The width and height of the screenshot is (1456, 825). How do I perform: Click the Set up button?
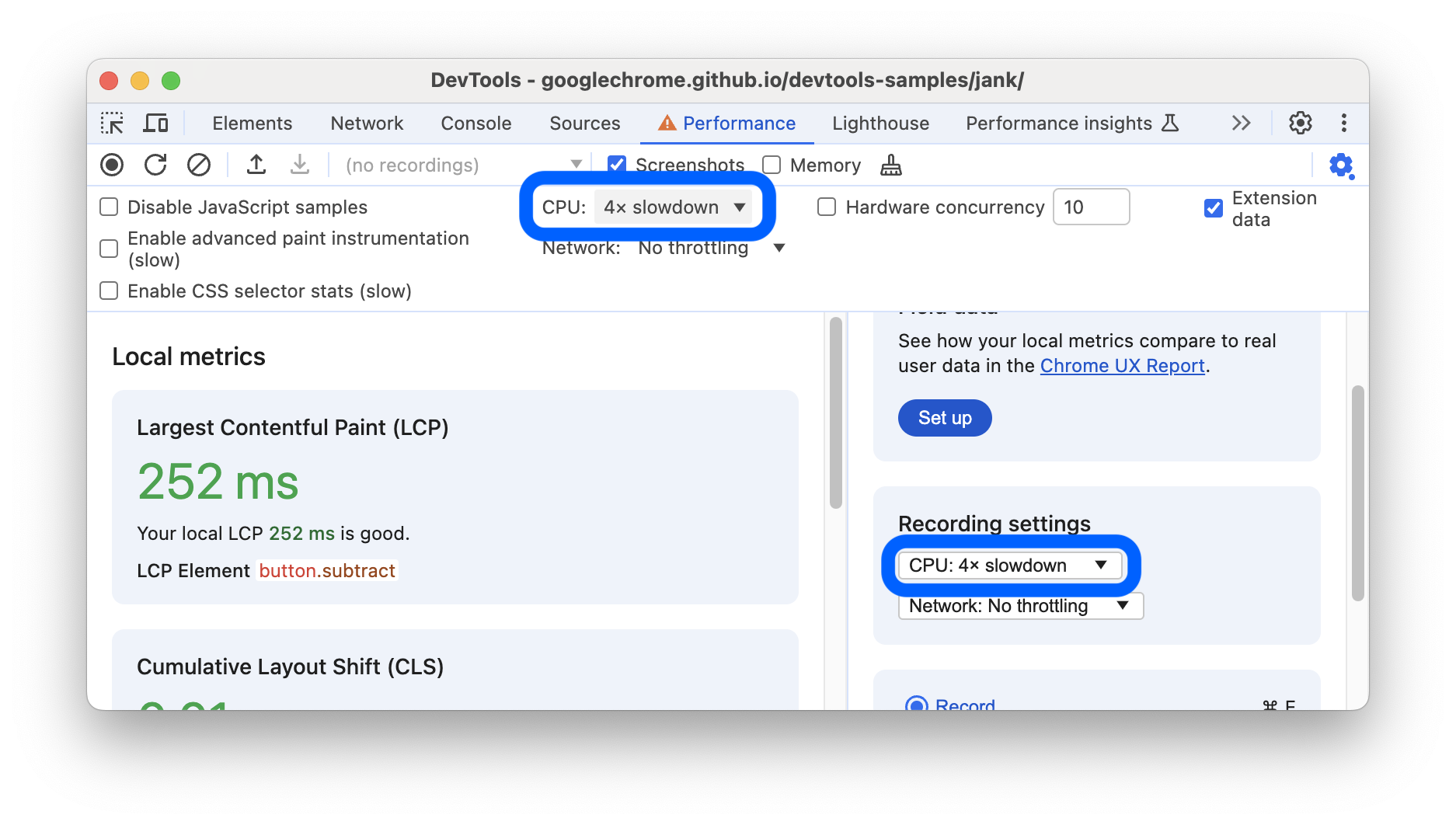pyautogui.click(x=944, y=417)
